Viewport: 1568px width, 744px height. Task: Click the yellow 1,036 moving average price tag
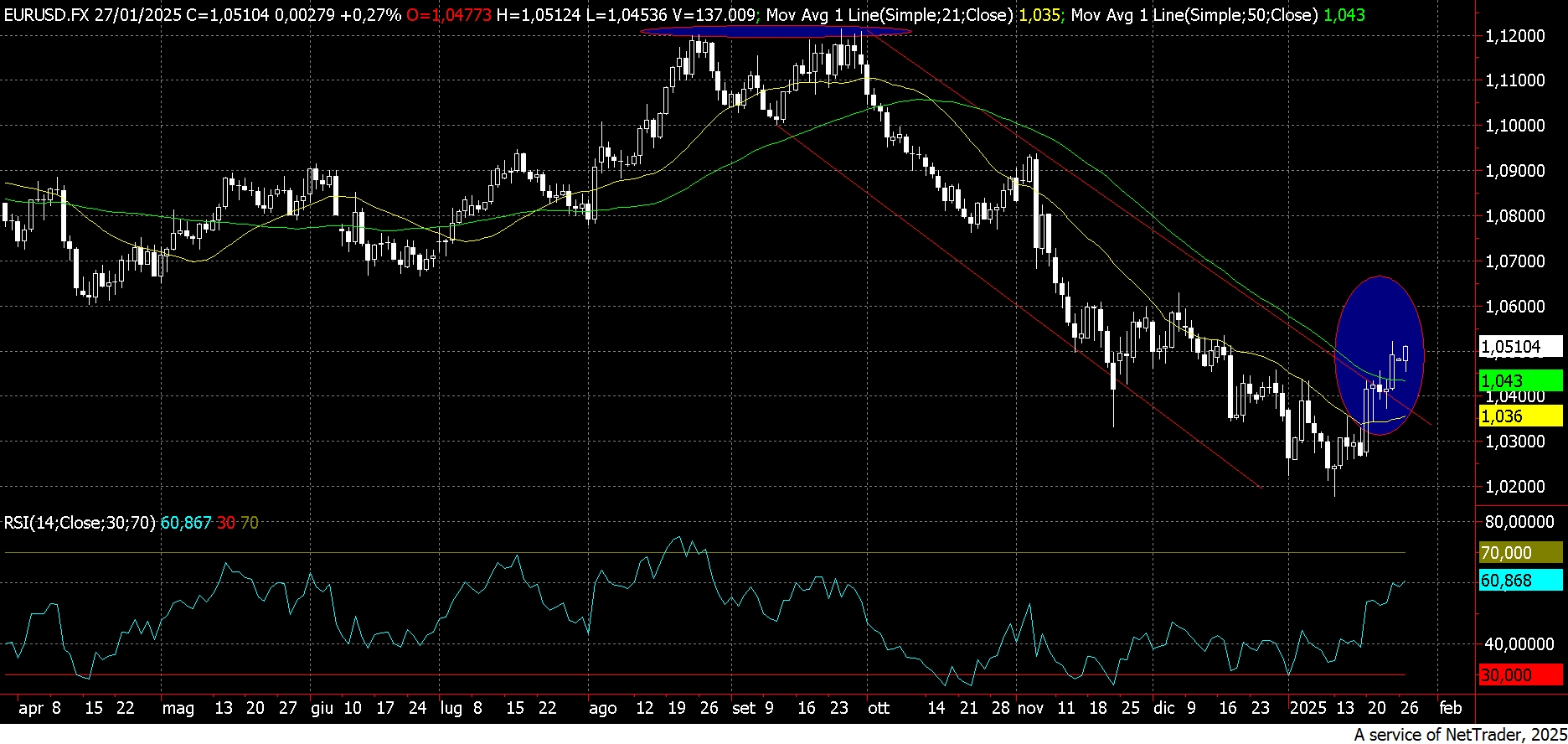click(1520, 416)
